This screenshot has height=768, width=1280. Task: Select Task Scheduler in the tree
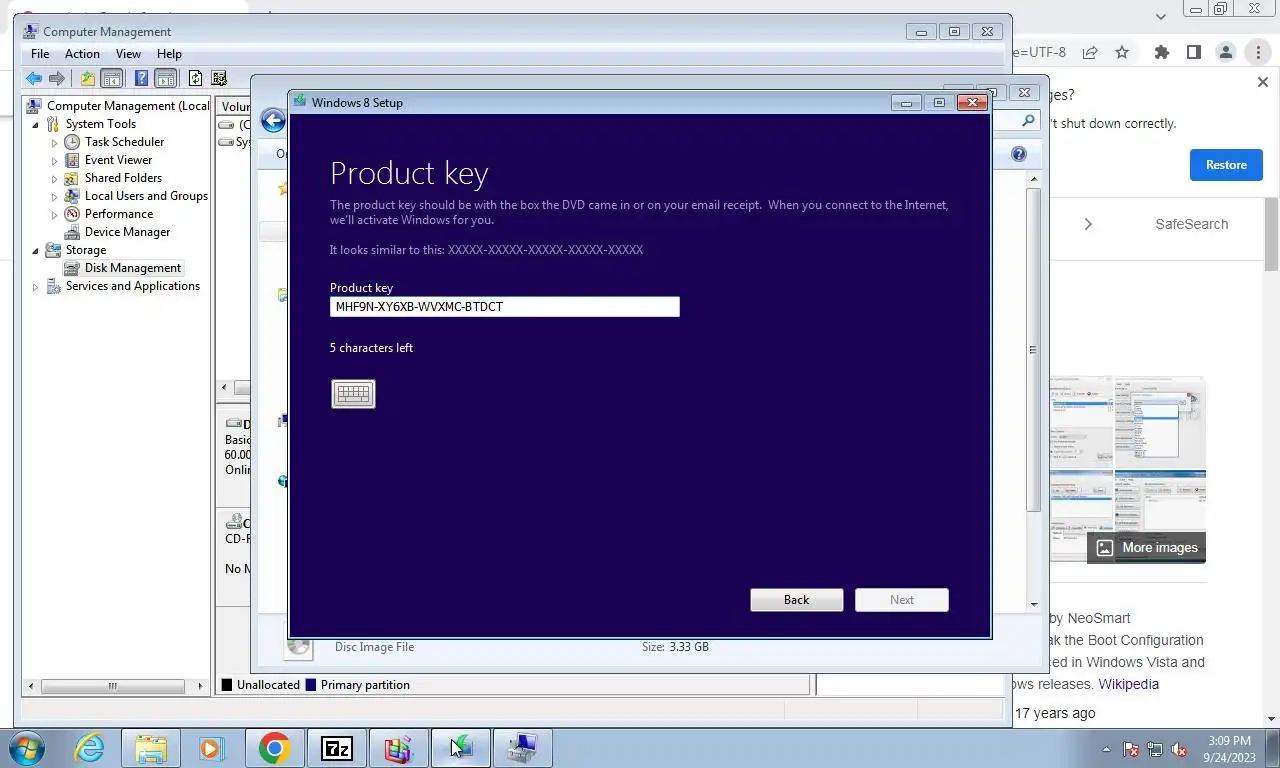click(x=124, y=142)
